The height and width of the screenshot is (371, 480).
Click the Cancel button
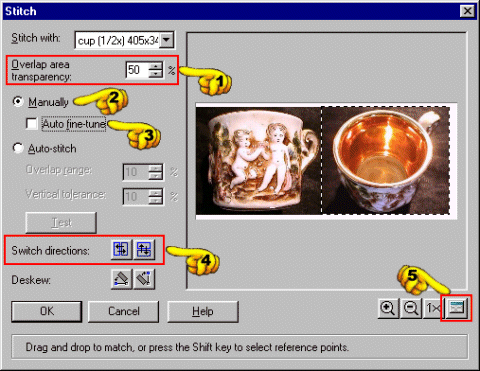point(124,311)
